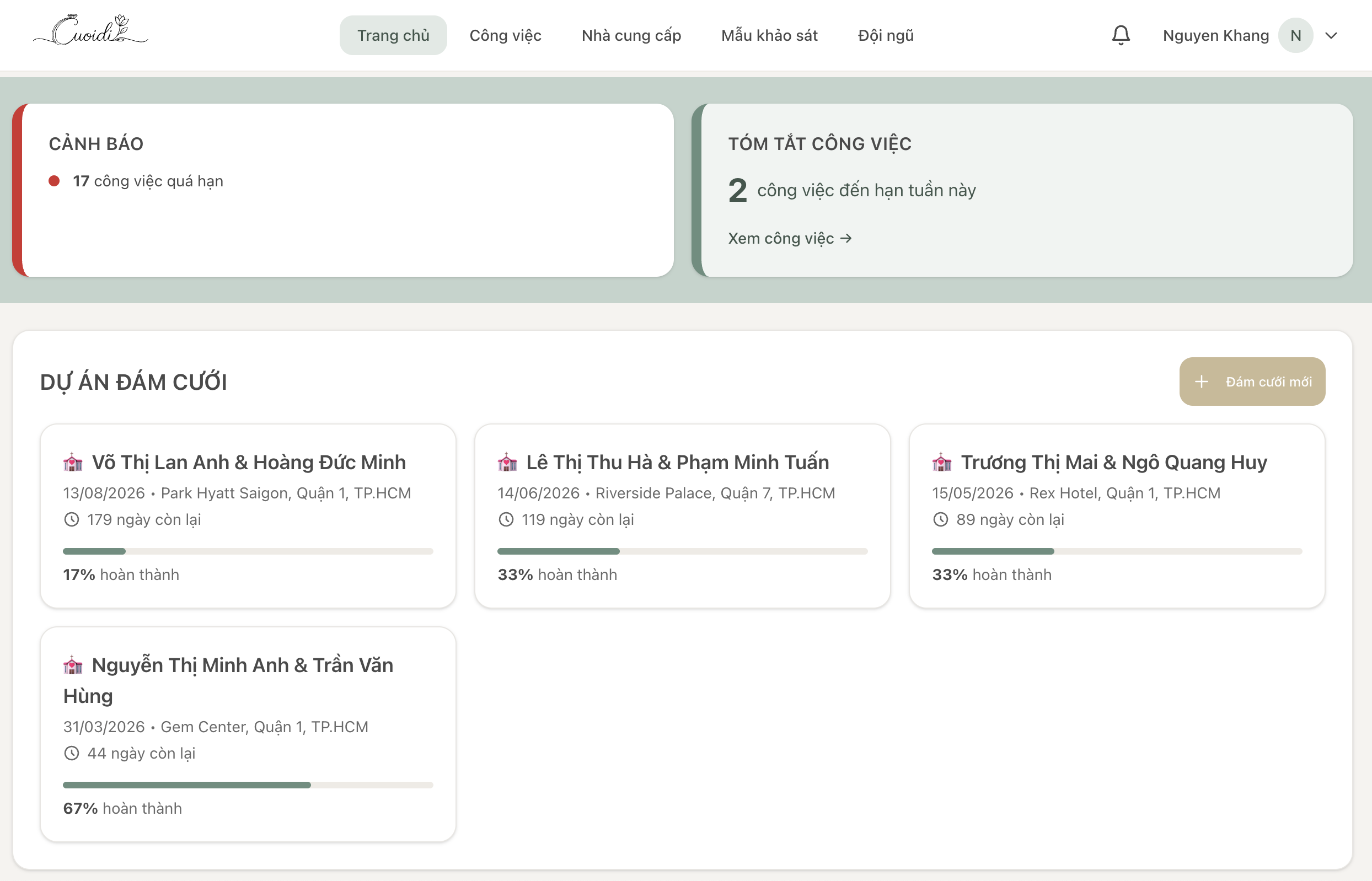
Task: Open the Công việc menu item
Action: [x=505, y=35]
